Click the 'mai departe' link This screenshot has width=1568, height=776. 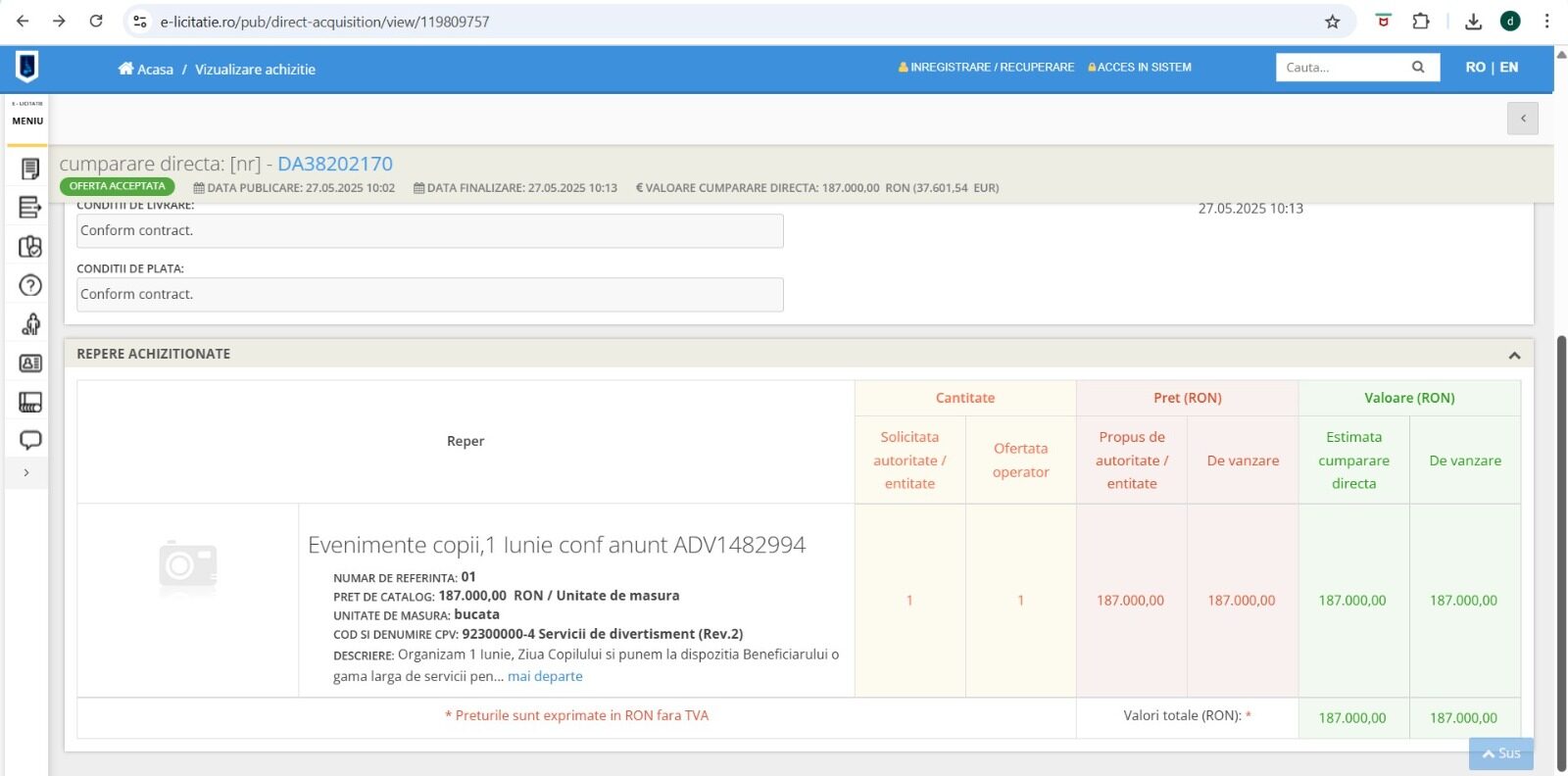pyautogui.click(x=545, y=676)
